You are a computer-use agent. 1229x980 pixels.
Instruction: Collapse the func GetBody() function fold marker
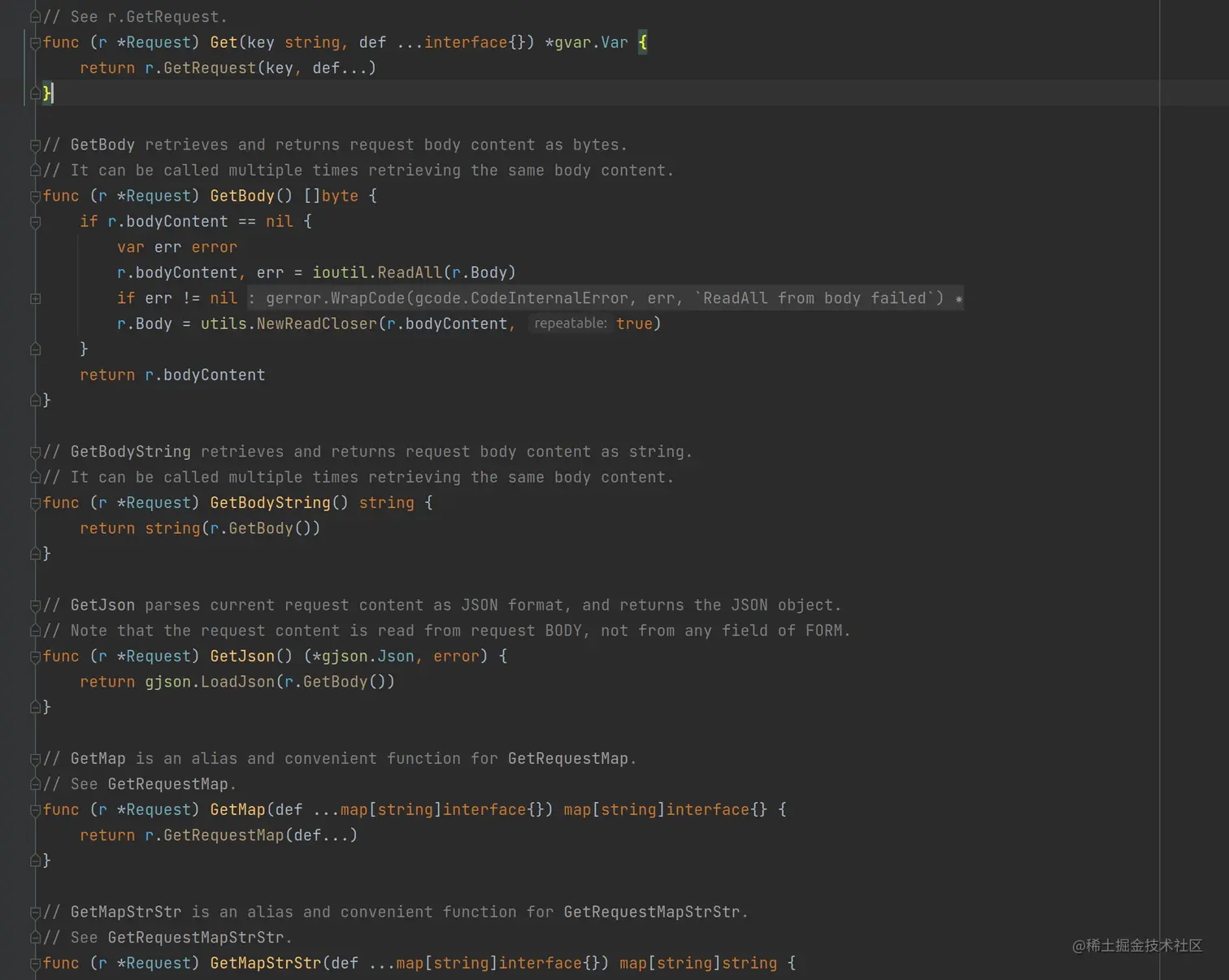tap(35, 197)
